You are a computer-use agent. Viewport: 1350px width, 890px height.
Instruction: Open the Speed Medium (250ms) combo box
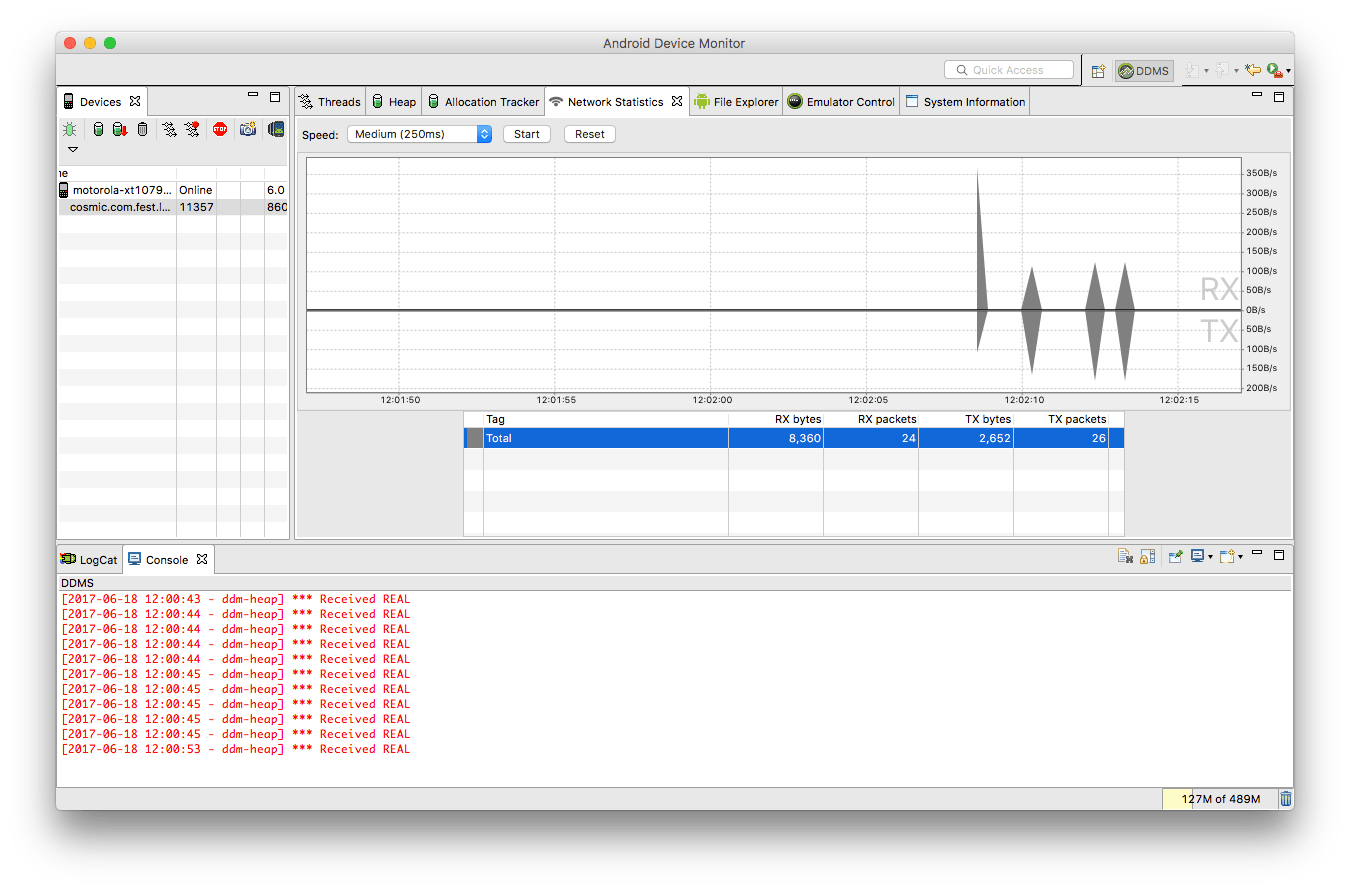click(x=419, y=134)
